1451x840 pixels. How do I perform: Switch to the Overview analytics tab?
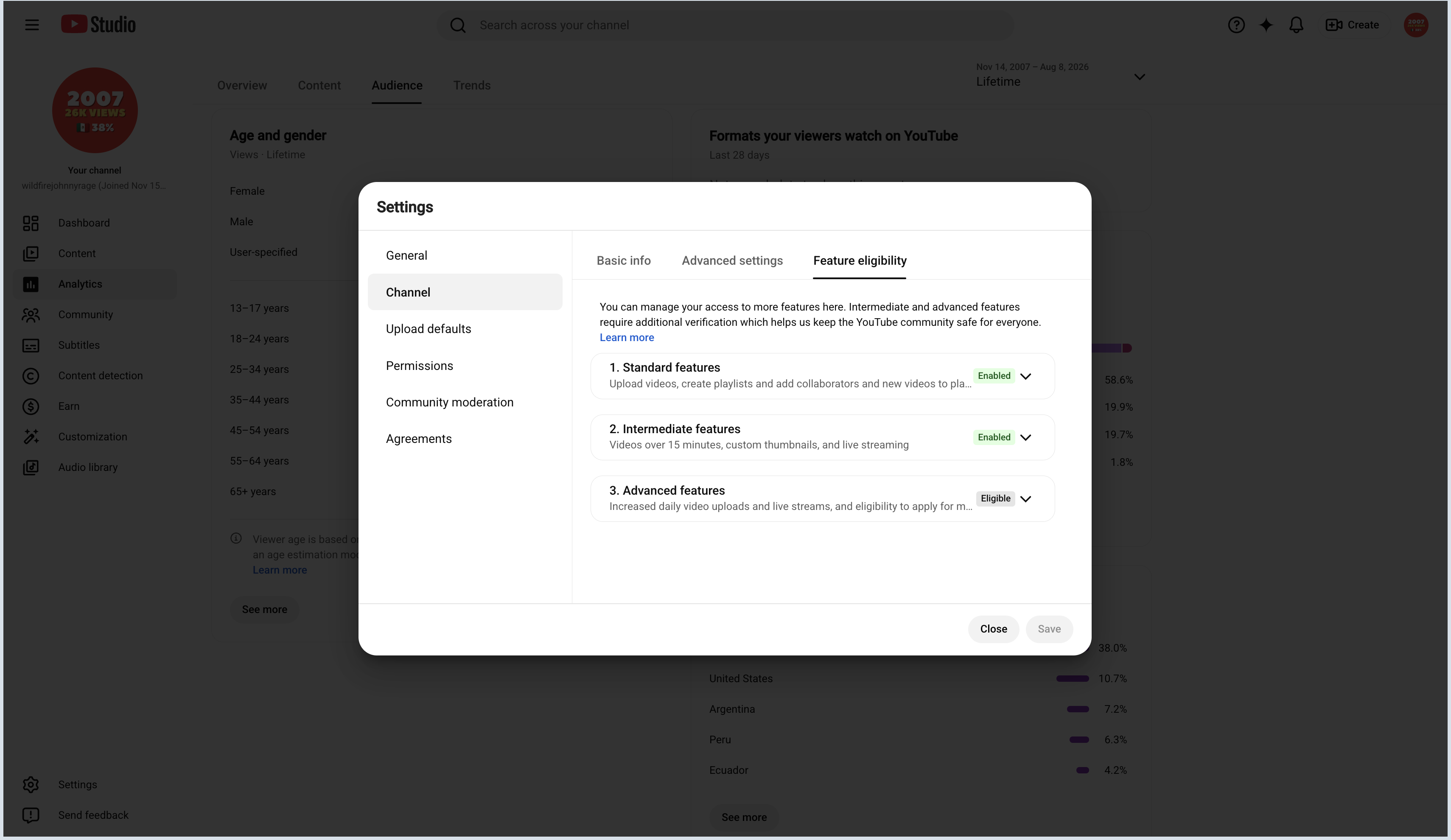[242, 85]
